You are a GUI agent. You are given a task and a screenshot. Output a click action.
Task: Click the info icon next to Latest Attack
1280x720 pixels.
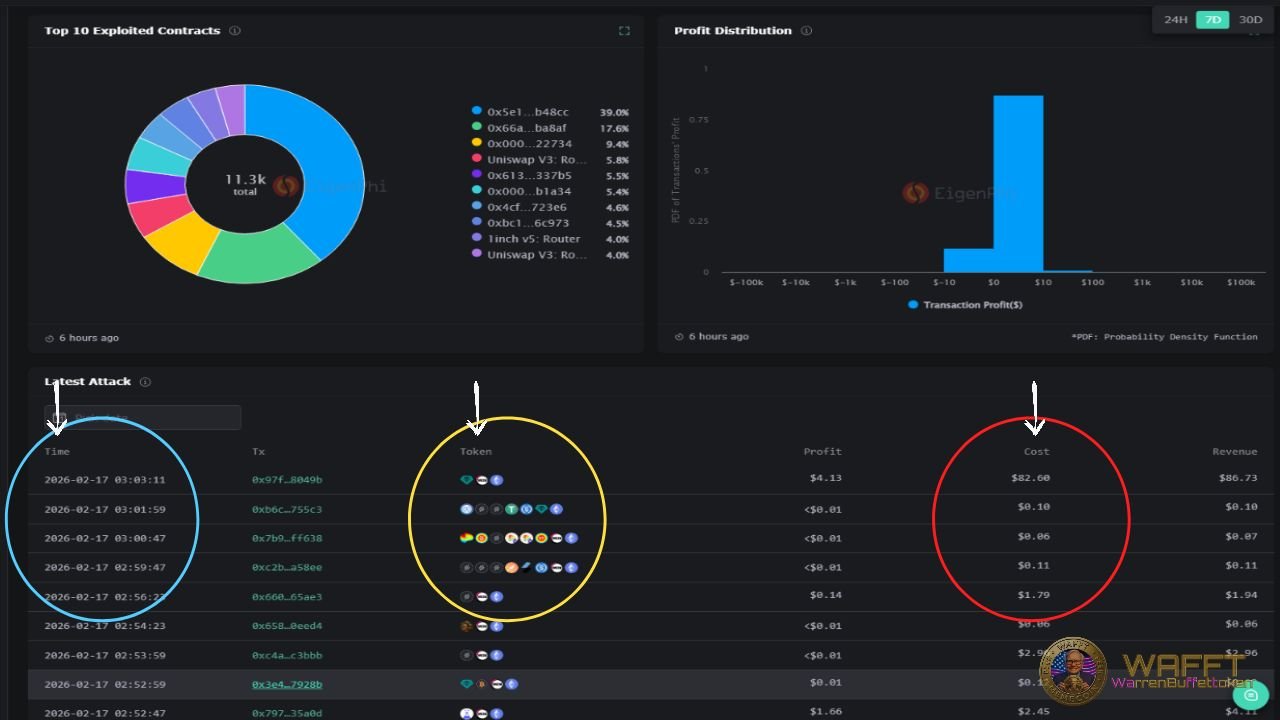pos(146,381)
